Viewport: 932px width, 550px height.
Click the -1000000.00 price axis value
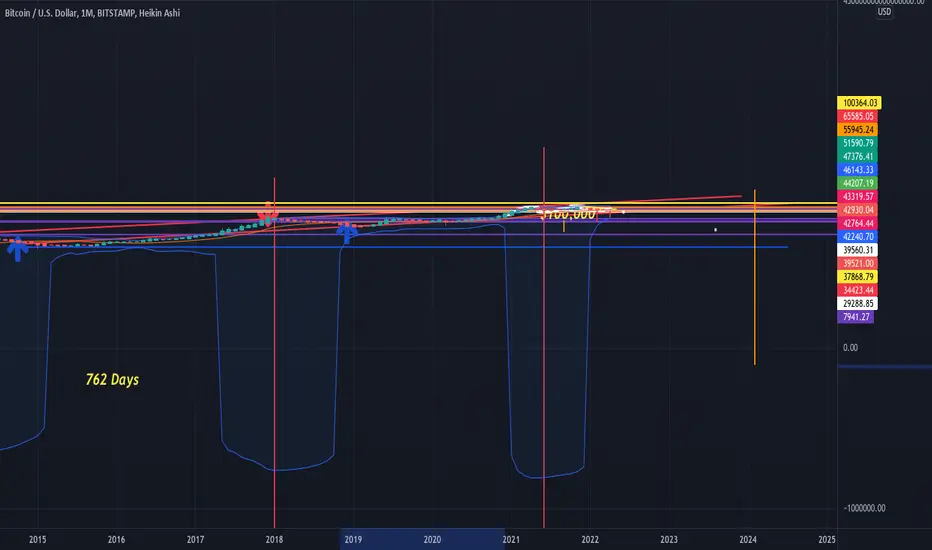coord(864,508)
